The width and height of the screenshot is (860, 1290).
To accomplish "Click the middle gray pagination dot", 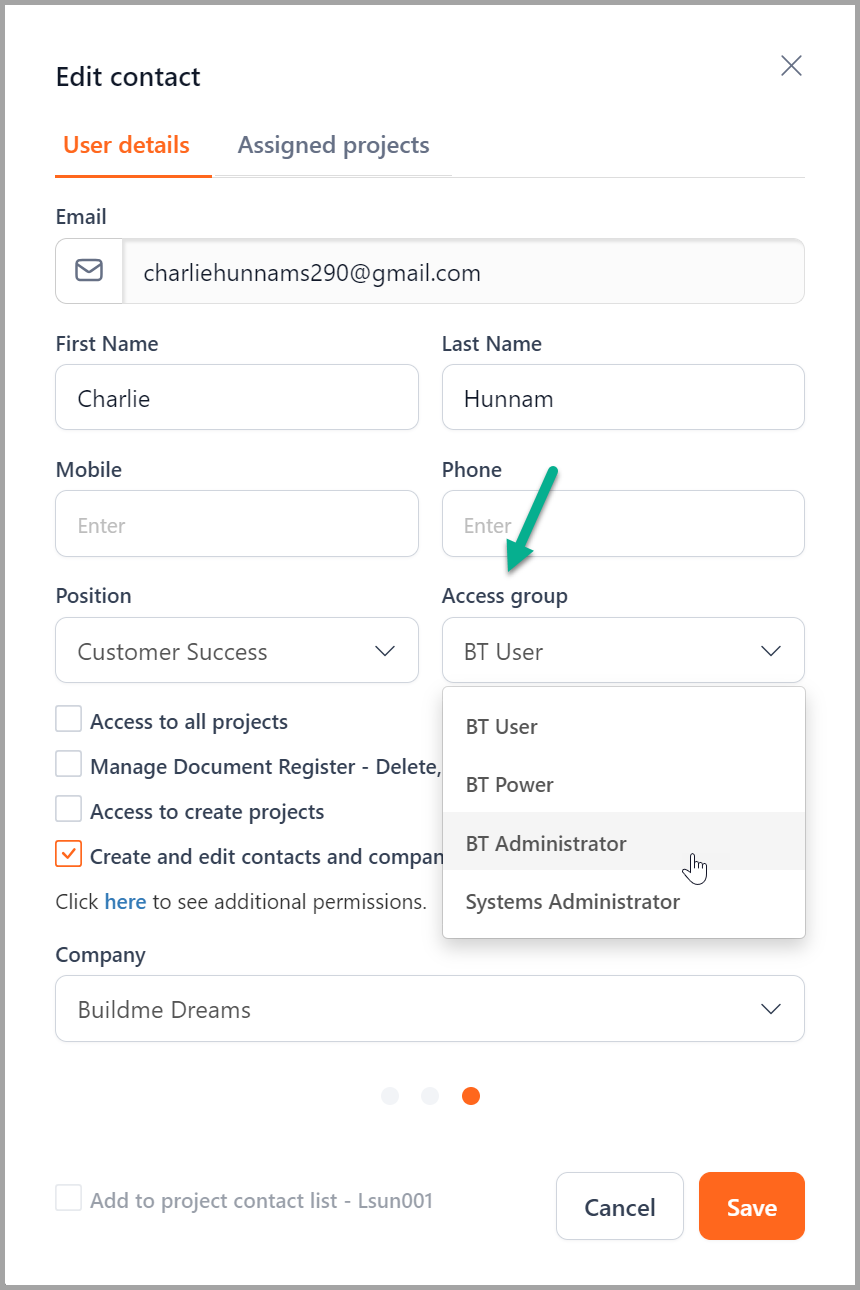I will click(x=430, y=1096).
